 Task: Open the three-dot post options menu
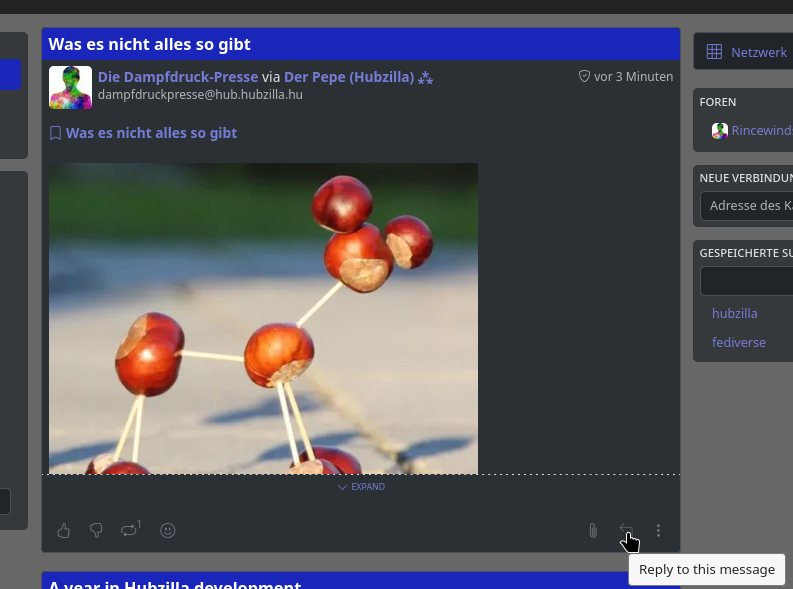pyautogui.click(x=658, y=531)
